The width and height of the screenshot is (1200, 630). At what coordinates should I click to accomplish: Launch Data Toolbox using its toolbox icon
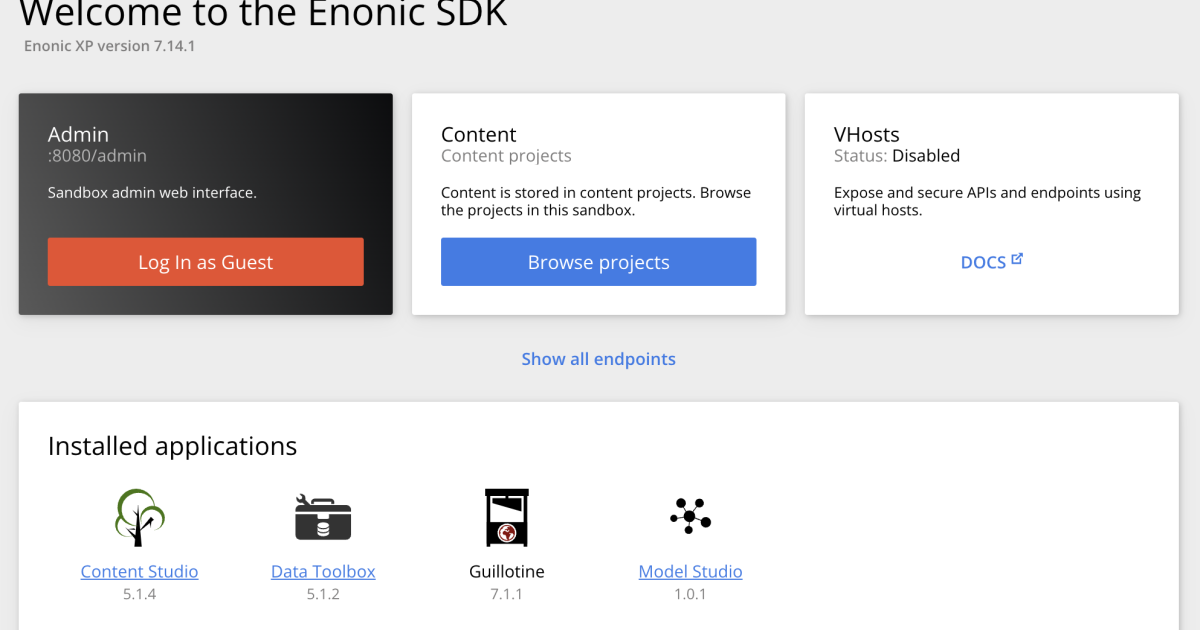(323, 516)
